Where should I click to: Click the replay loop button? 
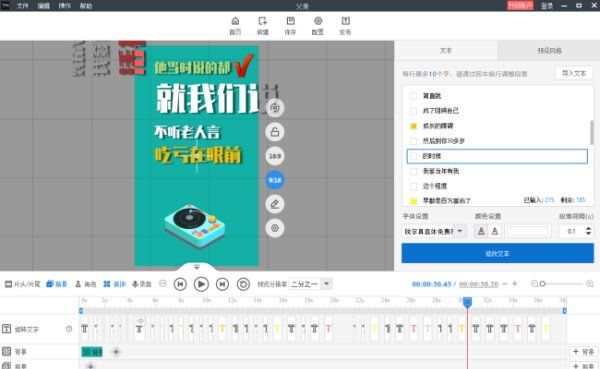coord(243,284)
